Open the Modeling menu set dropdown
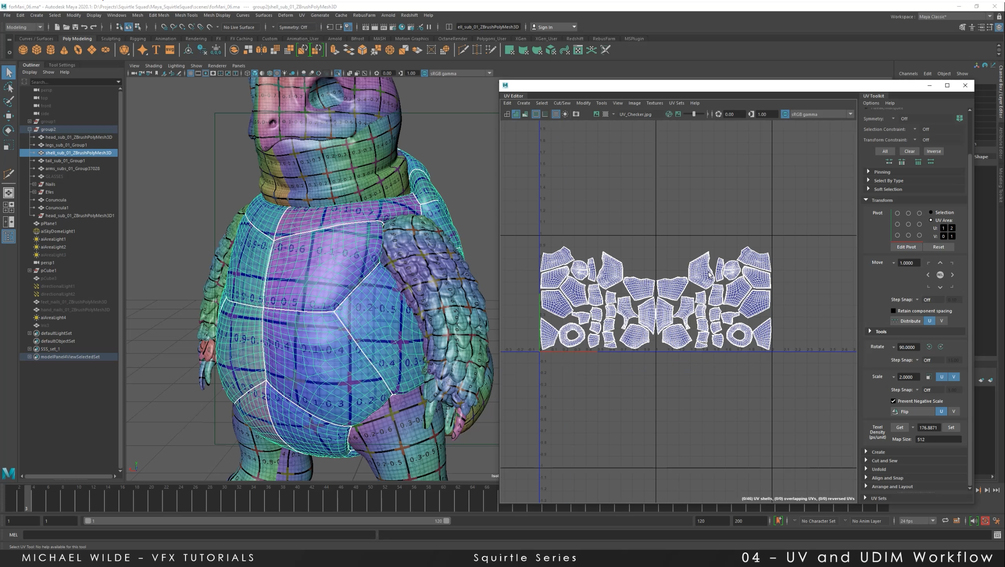Image resolution: width=1005 pixels, height=567 pixels. click(x=24, y=27)
